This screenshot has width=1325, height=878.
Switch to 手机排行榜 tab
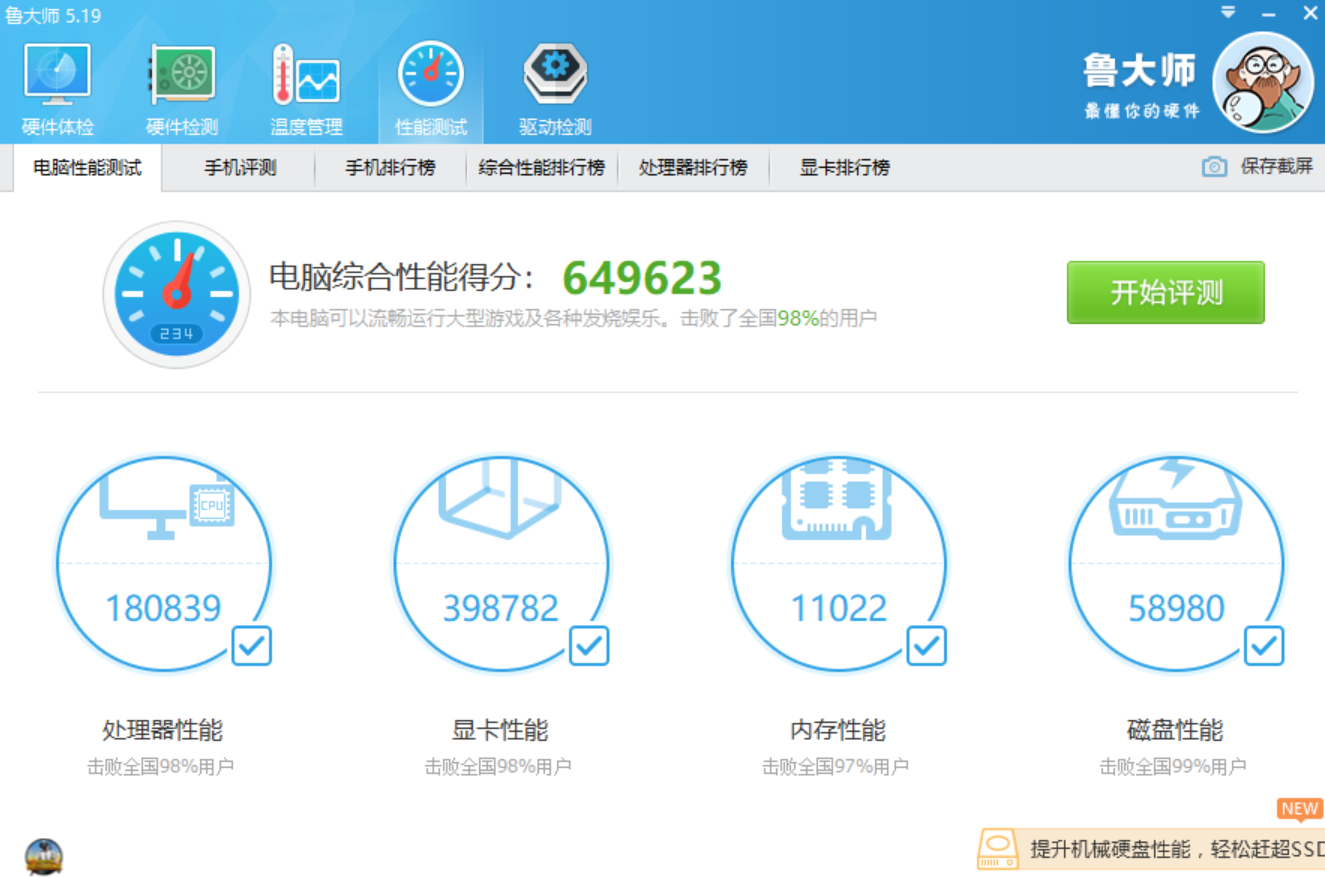(x=391, y=167)
